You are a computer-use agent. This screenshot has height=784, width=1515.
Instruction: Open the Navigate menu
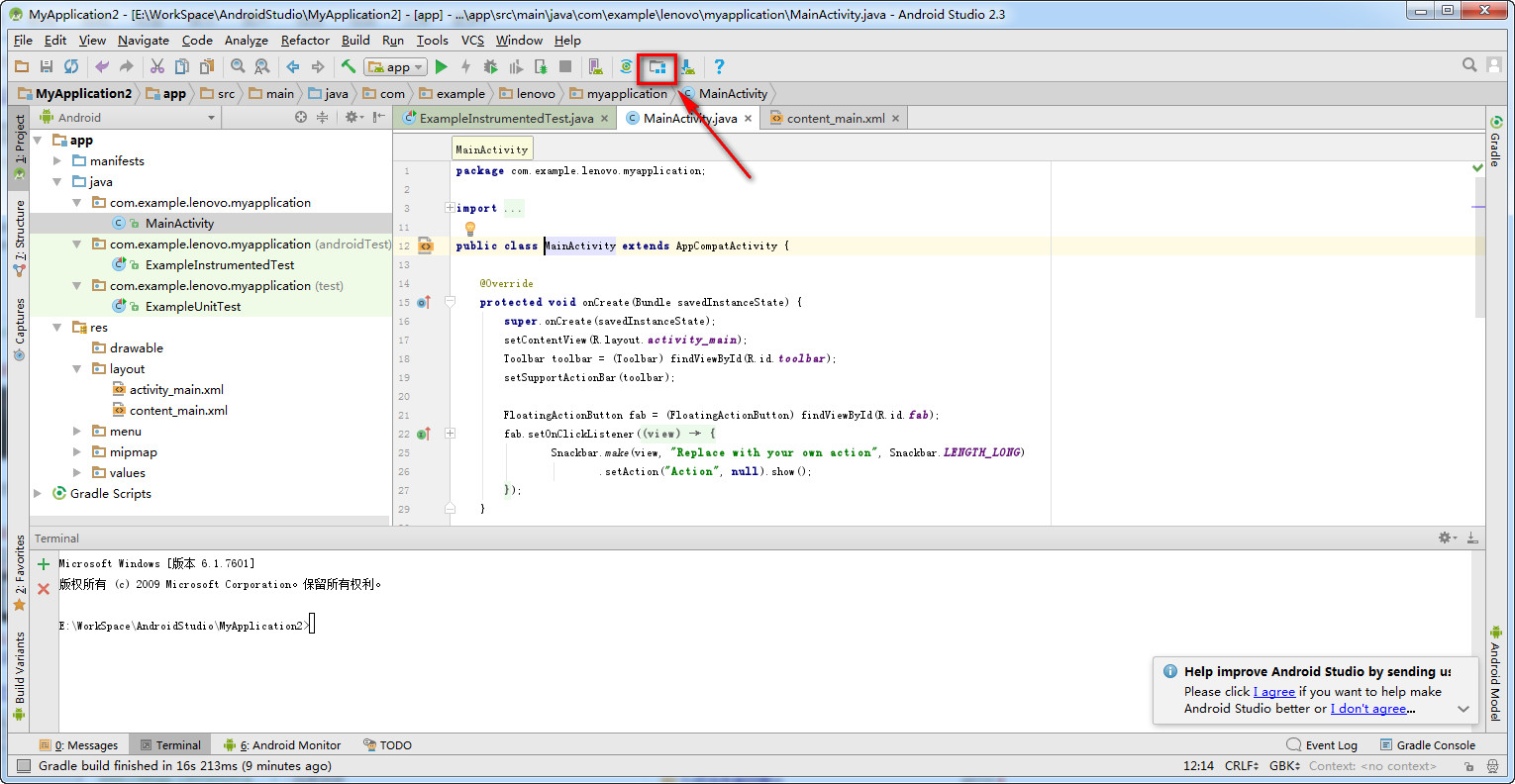point(144,40)
